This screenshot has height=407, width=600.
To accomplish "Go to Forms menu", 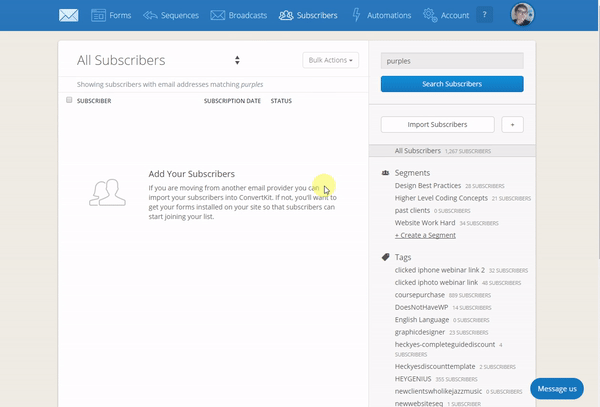I will tap(120, 15).
